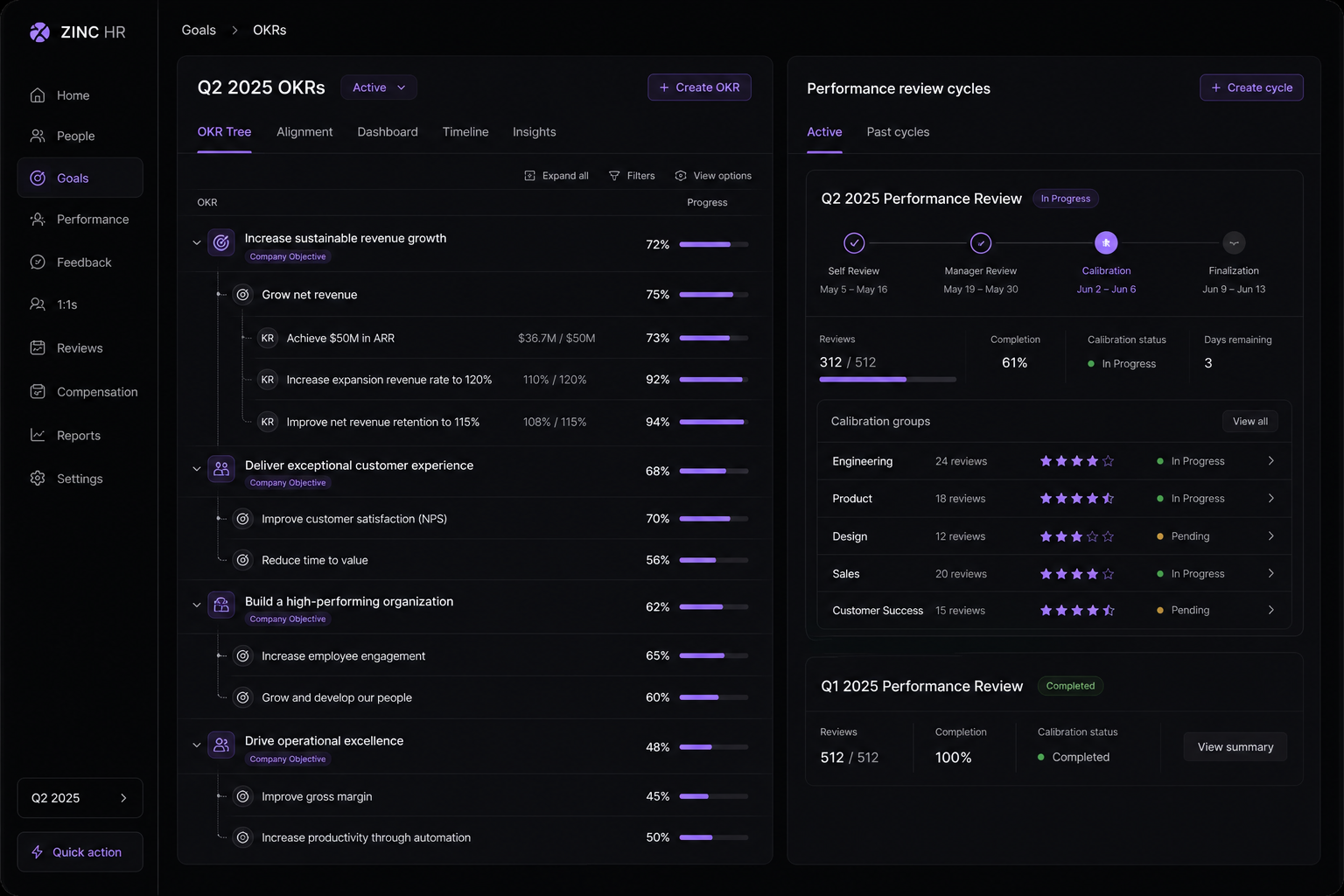
Task: Collapse Increase sustainable revenue growth objective
Action: 197,243
